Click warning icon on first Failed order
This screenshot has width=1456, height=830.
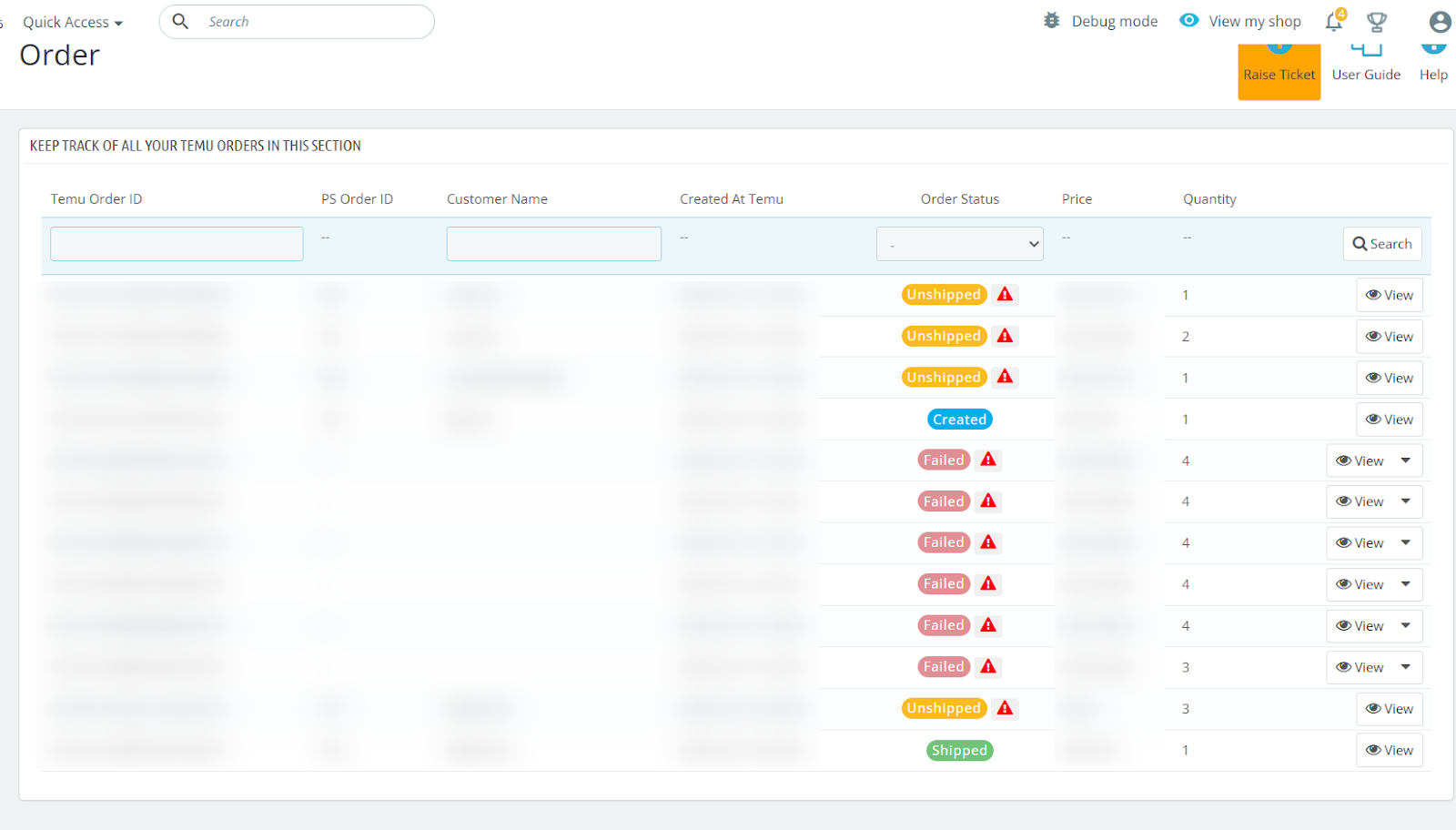point(988,461)
